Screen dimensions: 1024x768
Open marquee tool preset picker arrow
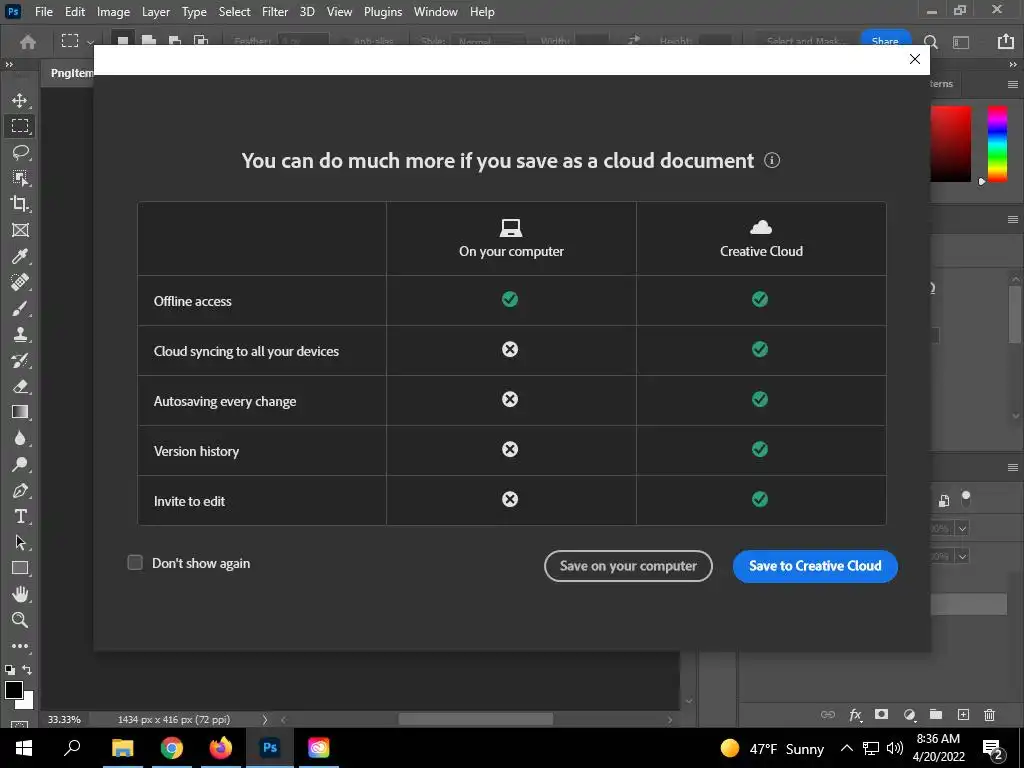point(91,42)
